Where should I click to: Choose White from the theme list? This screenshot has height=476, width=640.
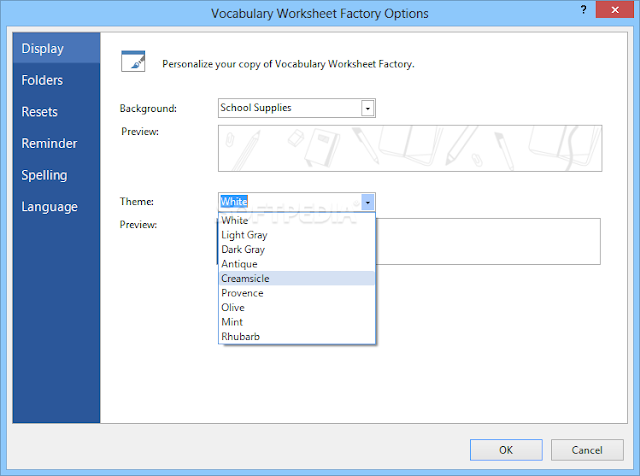tap(297, 220)
